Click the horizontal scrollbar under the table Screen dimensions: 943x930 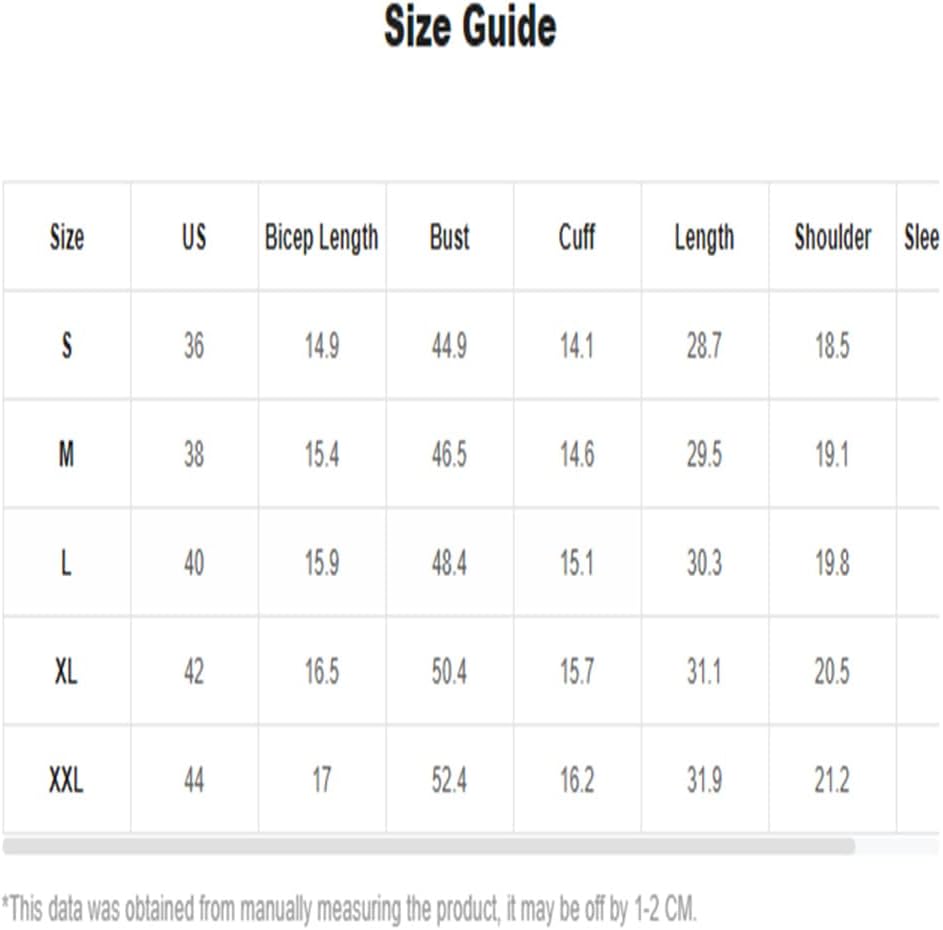click(429, 846)
